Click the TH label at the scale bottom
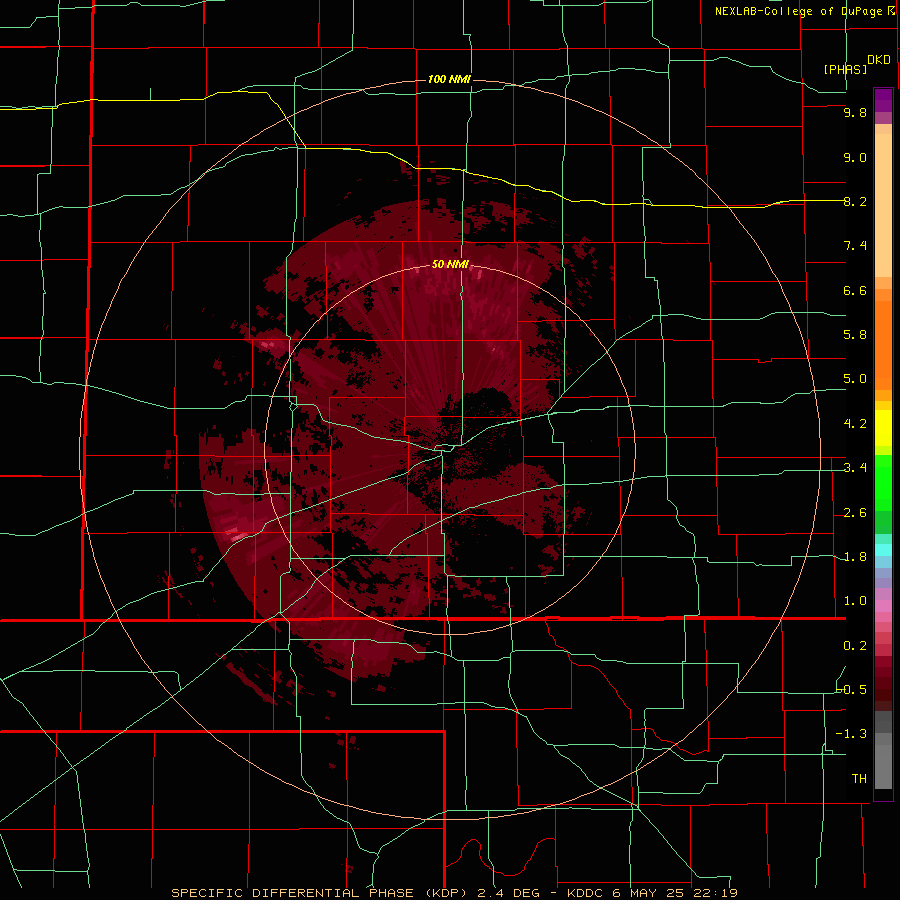The height and width of the screenshot is (900, 900). (x=859, y=779)
